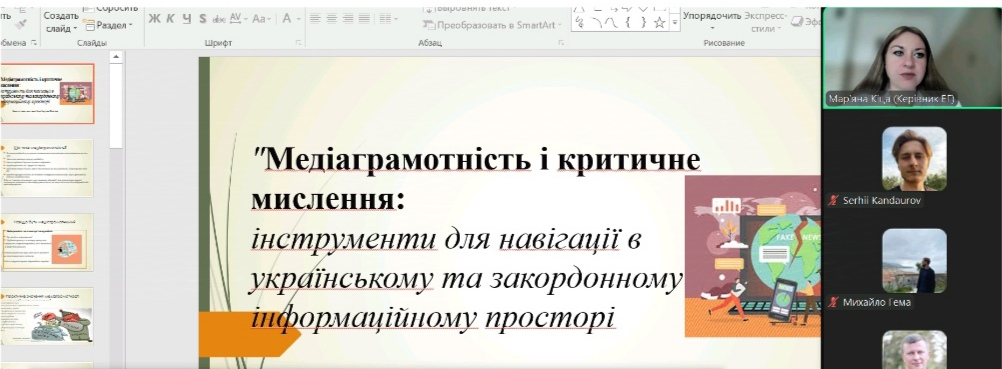The height and width of the screenshot is (369, 1002).
Task: Select the arc shape
Action: point(596,22)
